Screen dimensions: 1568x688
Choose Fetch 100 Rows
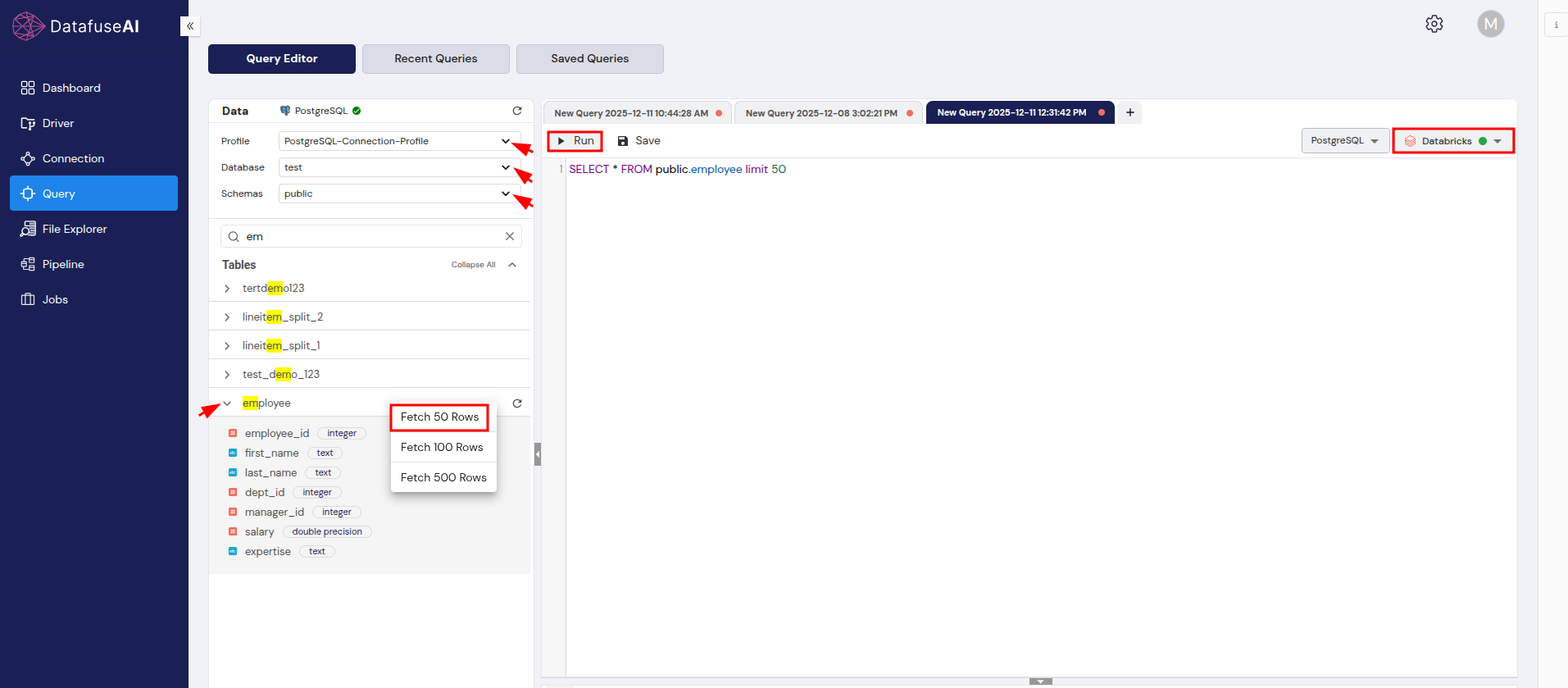pyautogui.click(x=443, y=447)
